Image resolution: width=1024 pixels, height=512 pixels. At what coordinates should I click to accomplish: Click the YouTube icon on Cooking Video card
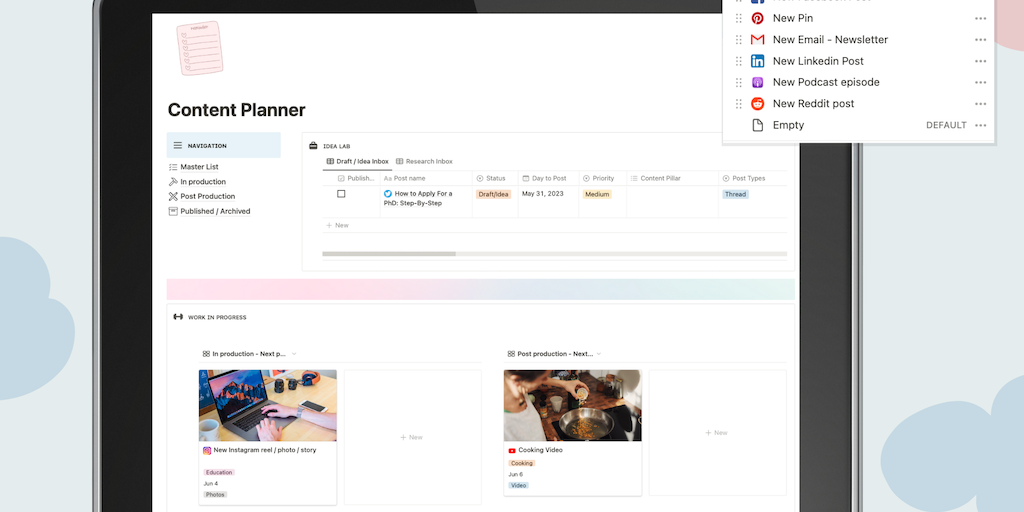[512, 450]
